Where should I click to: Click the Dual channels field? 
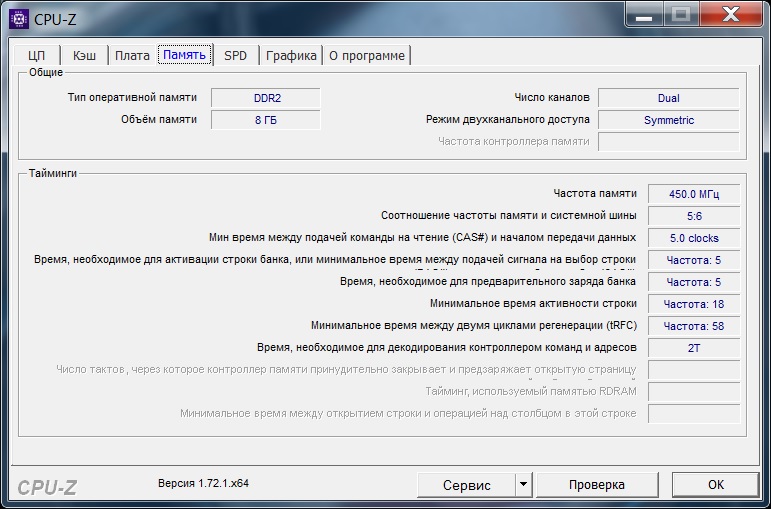[x=669, y=98]
